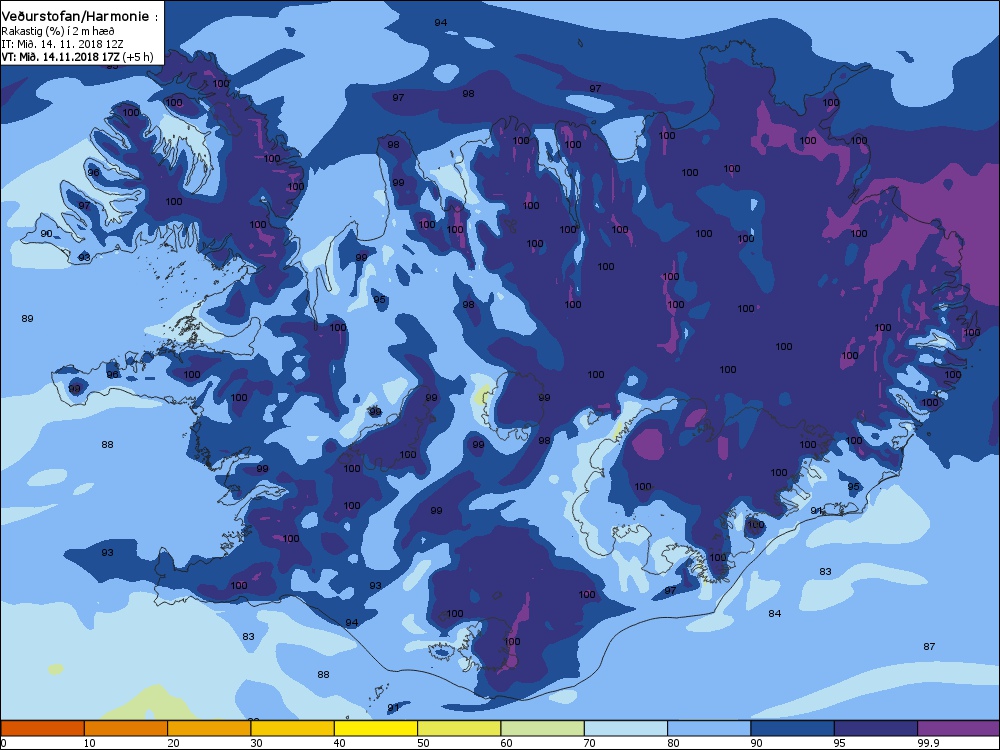Click the pale blue 70–80 legend swatch

[x=626, y=728]
